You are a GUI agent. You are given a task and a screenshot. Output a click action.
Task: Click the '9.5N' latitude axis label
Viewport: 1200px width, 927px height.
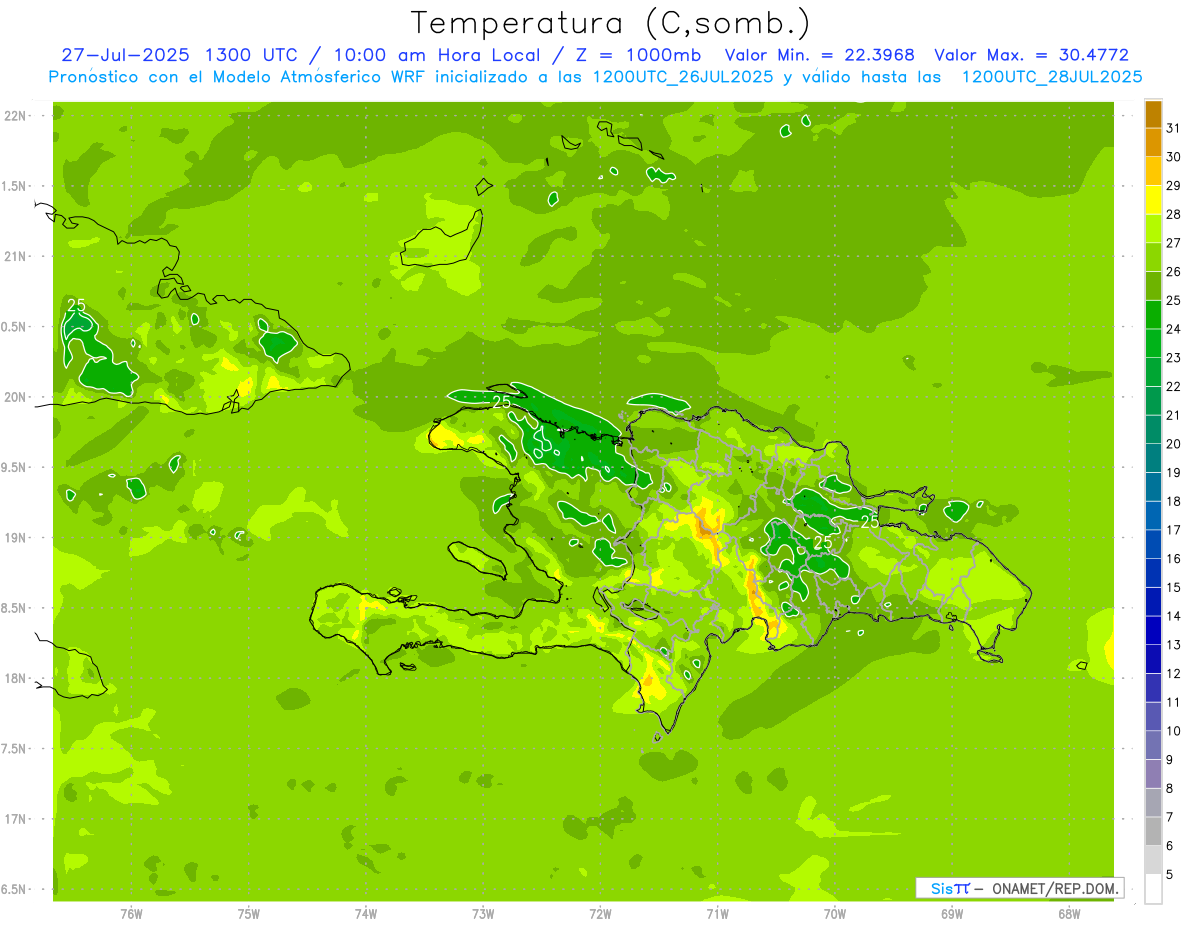(16, 467)
